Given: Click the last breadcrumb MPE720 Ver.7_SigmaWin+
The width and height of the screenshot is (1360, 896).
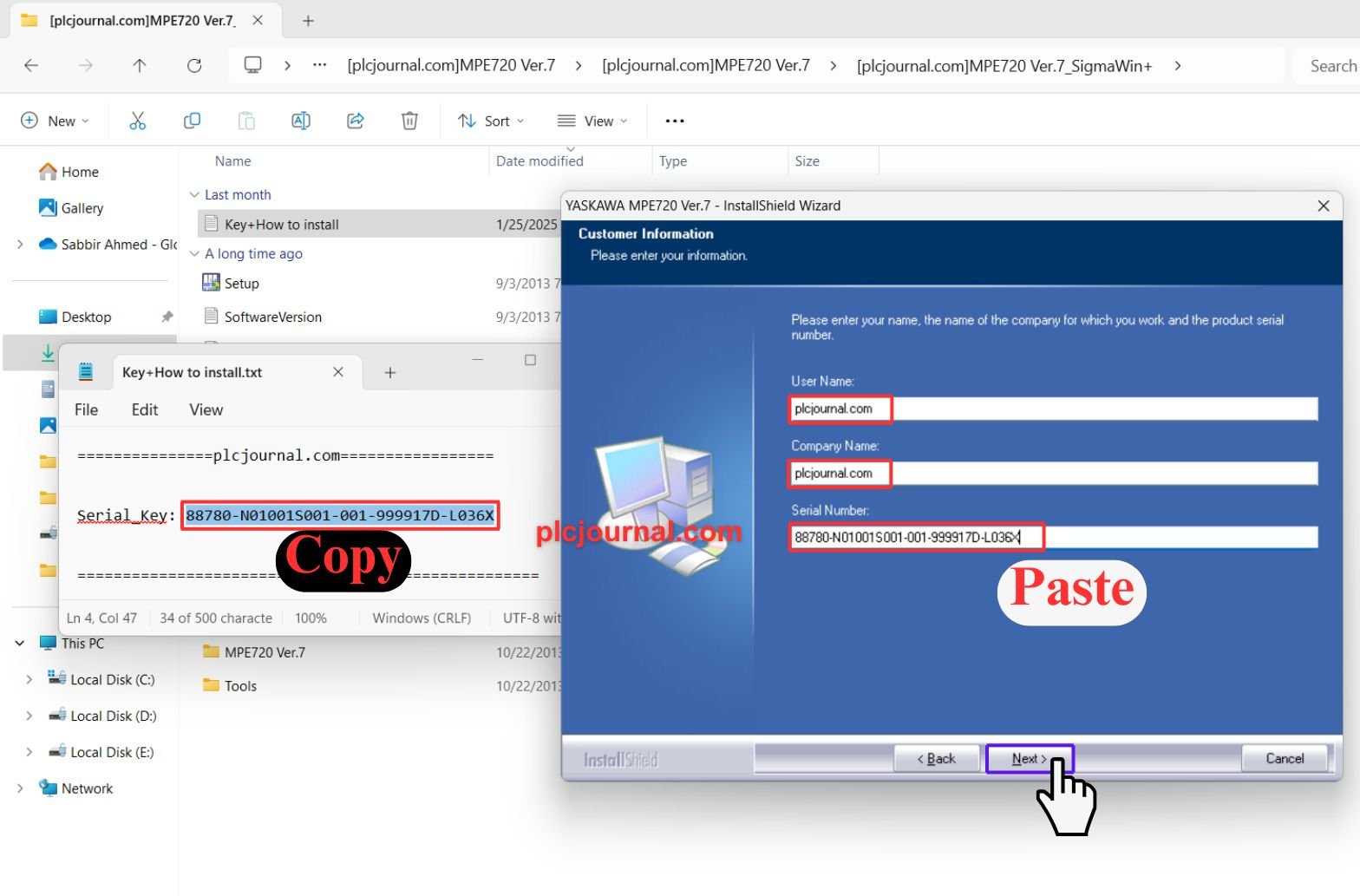Looking at the screenshot, I should click(x=1004, y=66).
